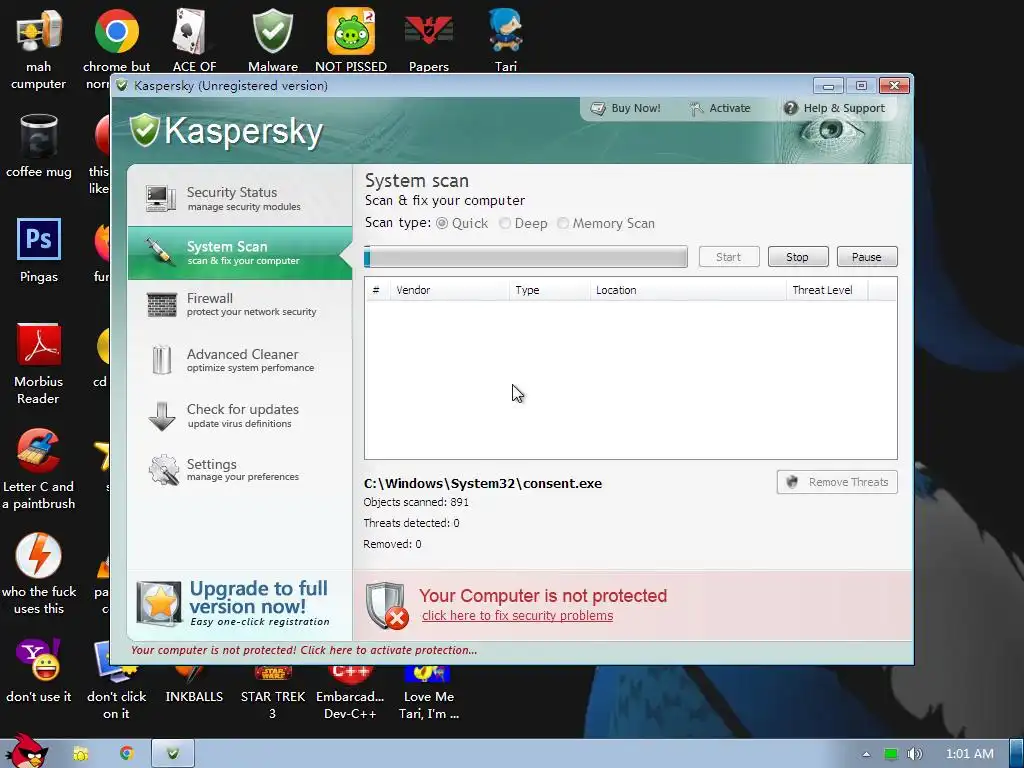Click the scan progress bar
1024x768 pixels.
point(526,257)
